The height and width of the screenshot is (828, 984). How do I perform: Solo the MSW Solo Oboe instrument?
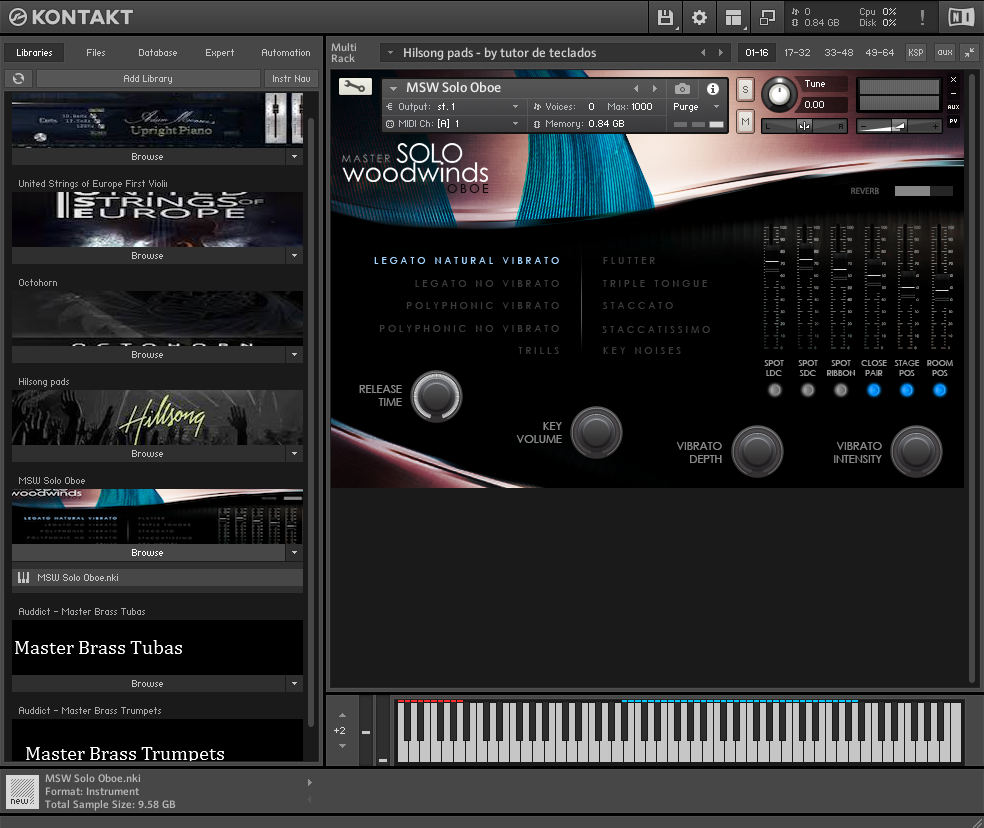pos(745,89)
